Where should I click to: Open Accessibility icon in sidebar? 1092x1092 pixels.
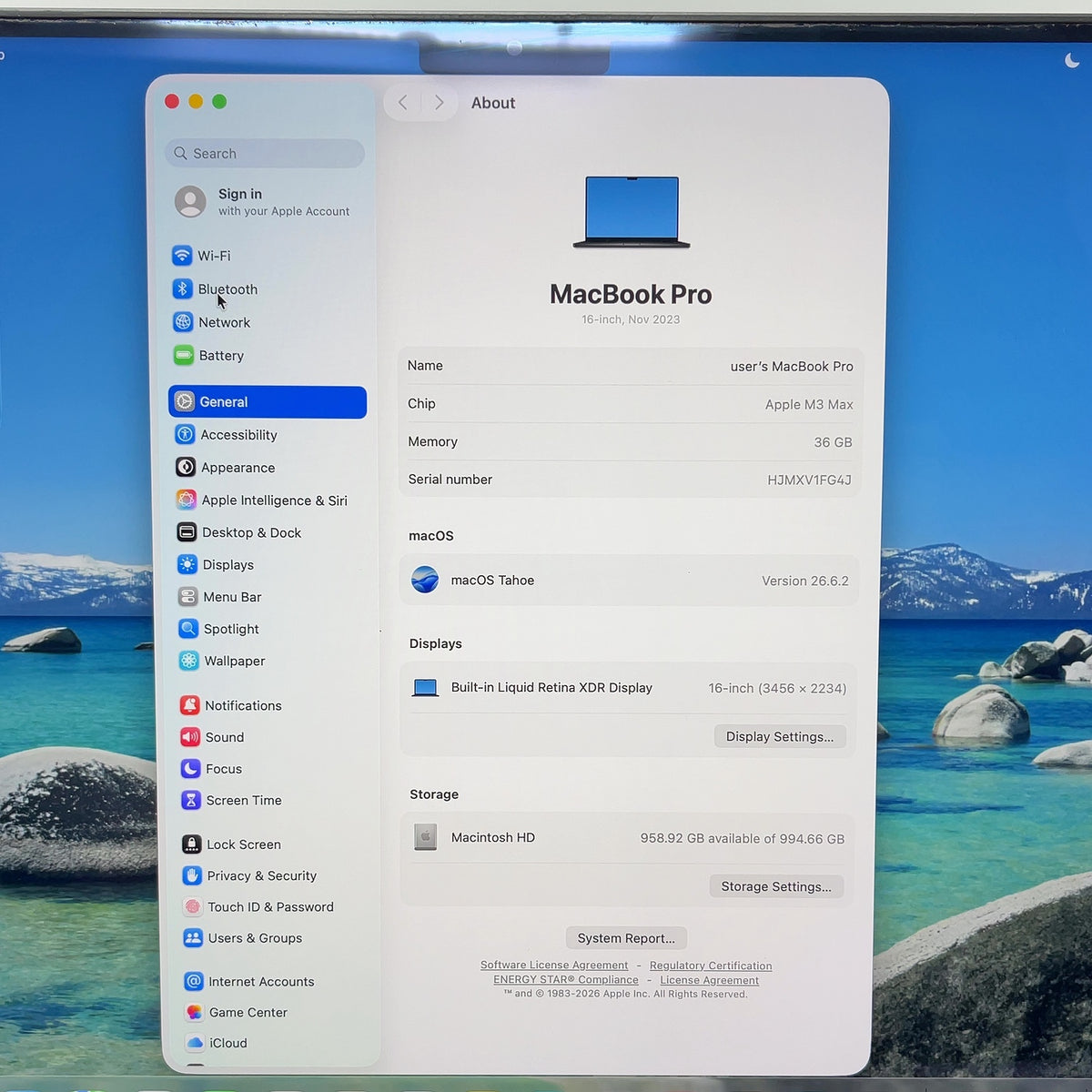[x=185, y=434]
